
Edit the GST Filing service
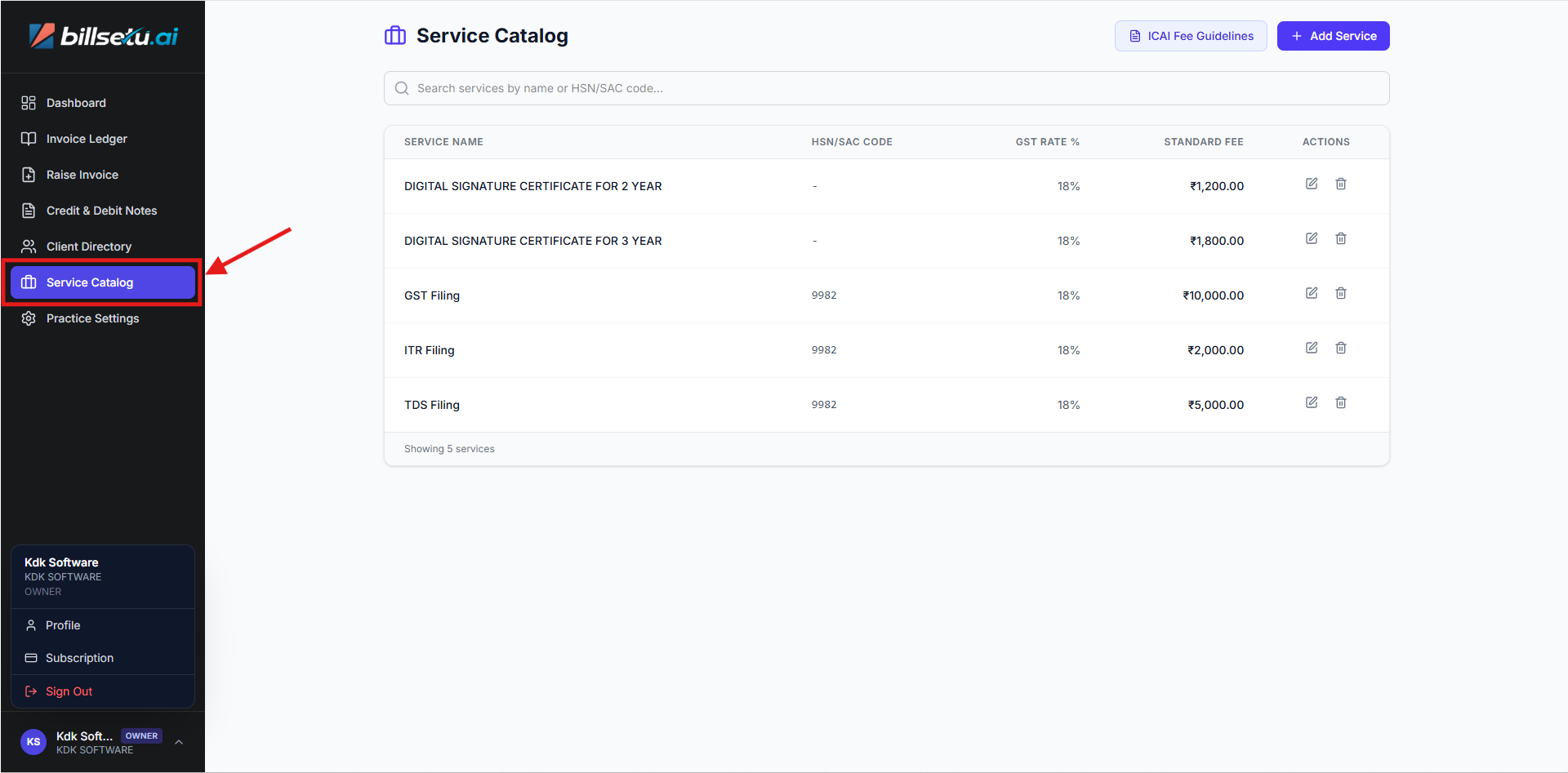point(1311,293)
